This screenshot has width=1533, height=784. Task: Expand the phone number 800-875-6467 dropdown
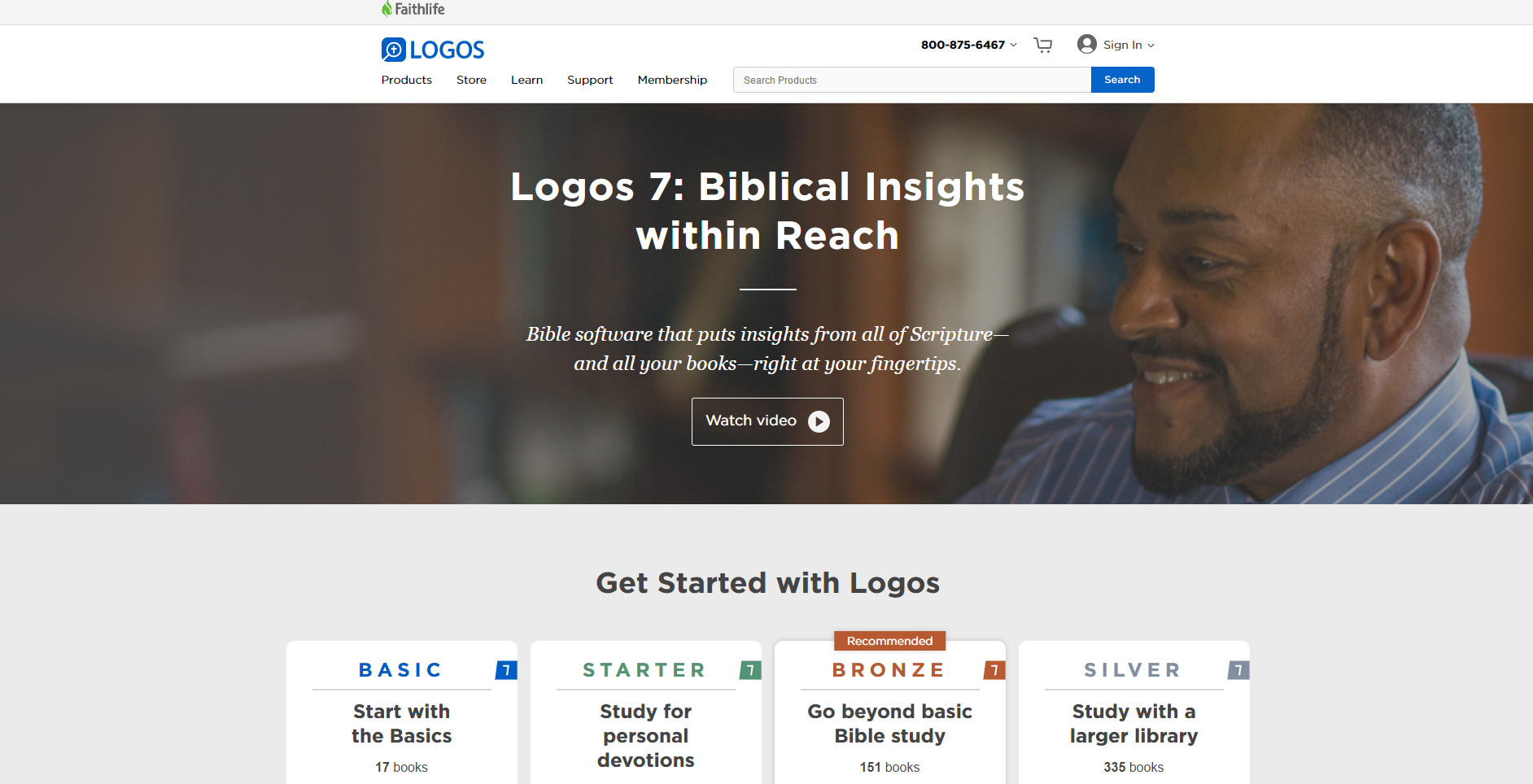tap(969, 45)
